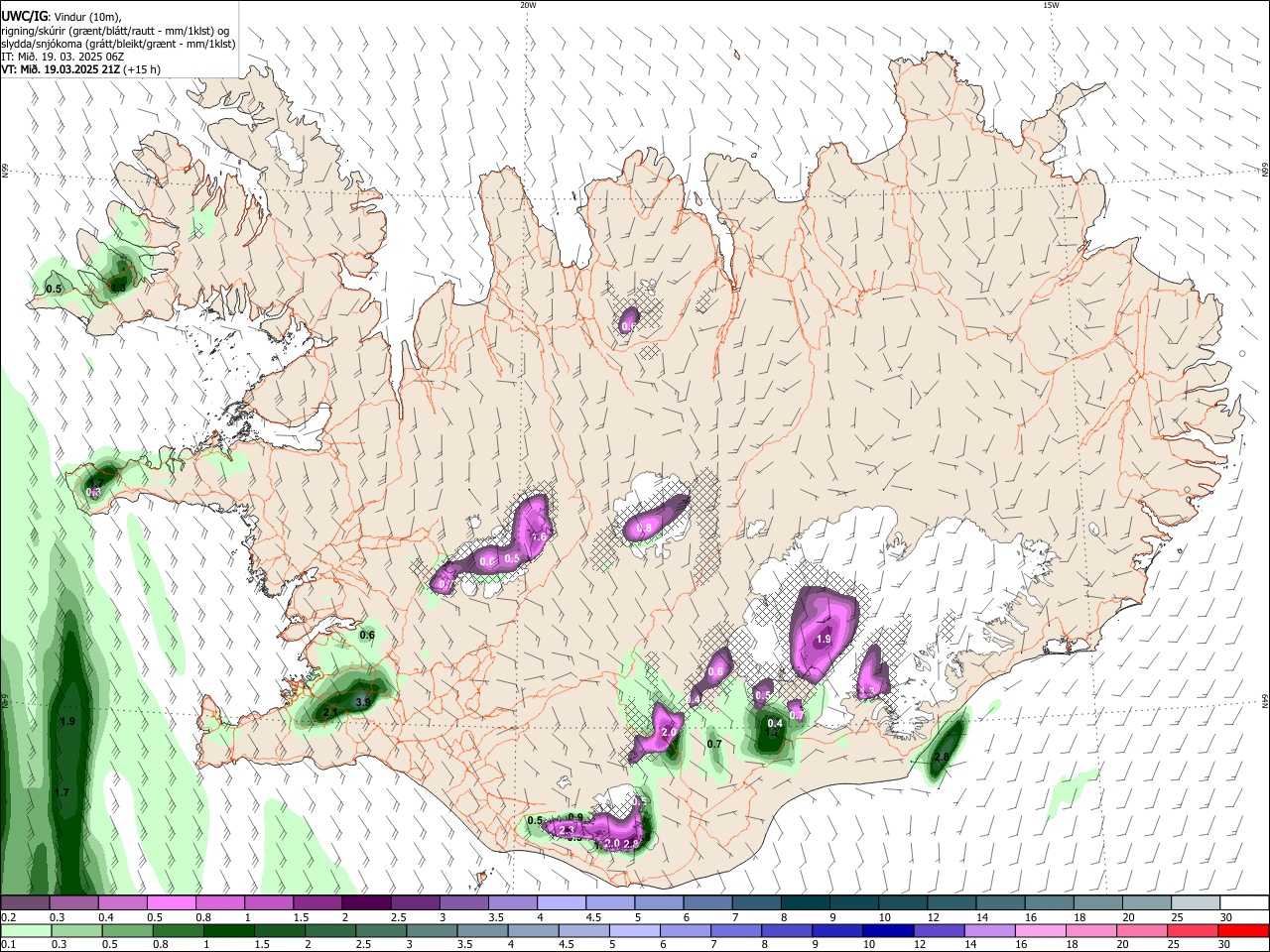Click the 0.4 dark green rain value
This screenshot has width=1270, height=952.
pos(776,723)
